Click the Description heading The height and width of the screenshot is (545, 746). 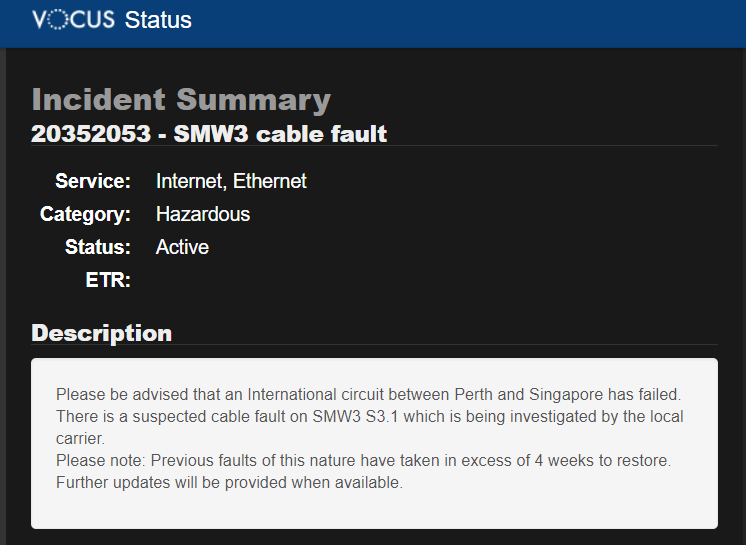101,333
